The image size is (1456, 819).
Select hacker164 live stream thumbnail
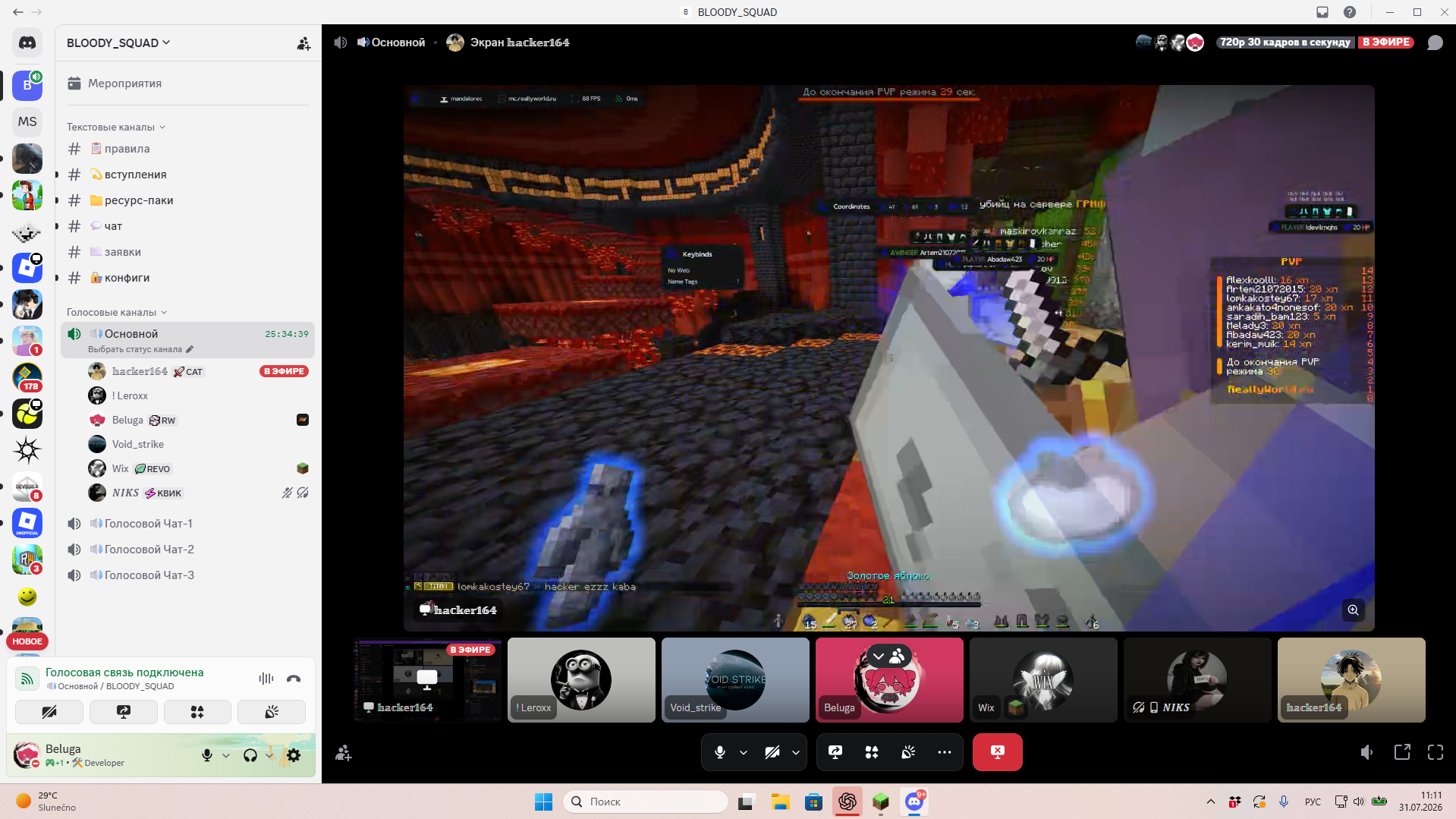pos(427,680)
